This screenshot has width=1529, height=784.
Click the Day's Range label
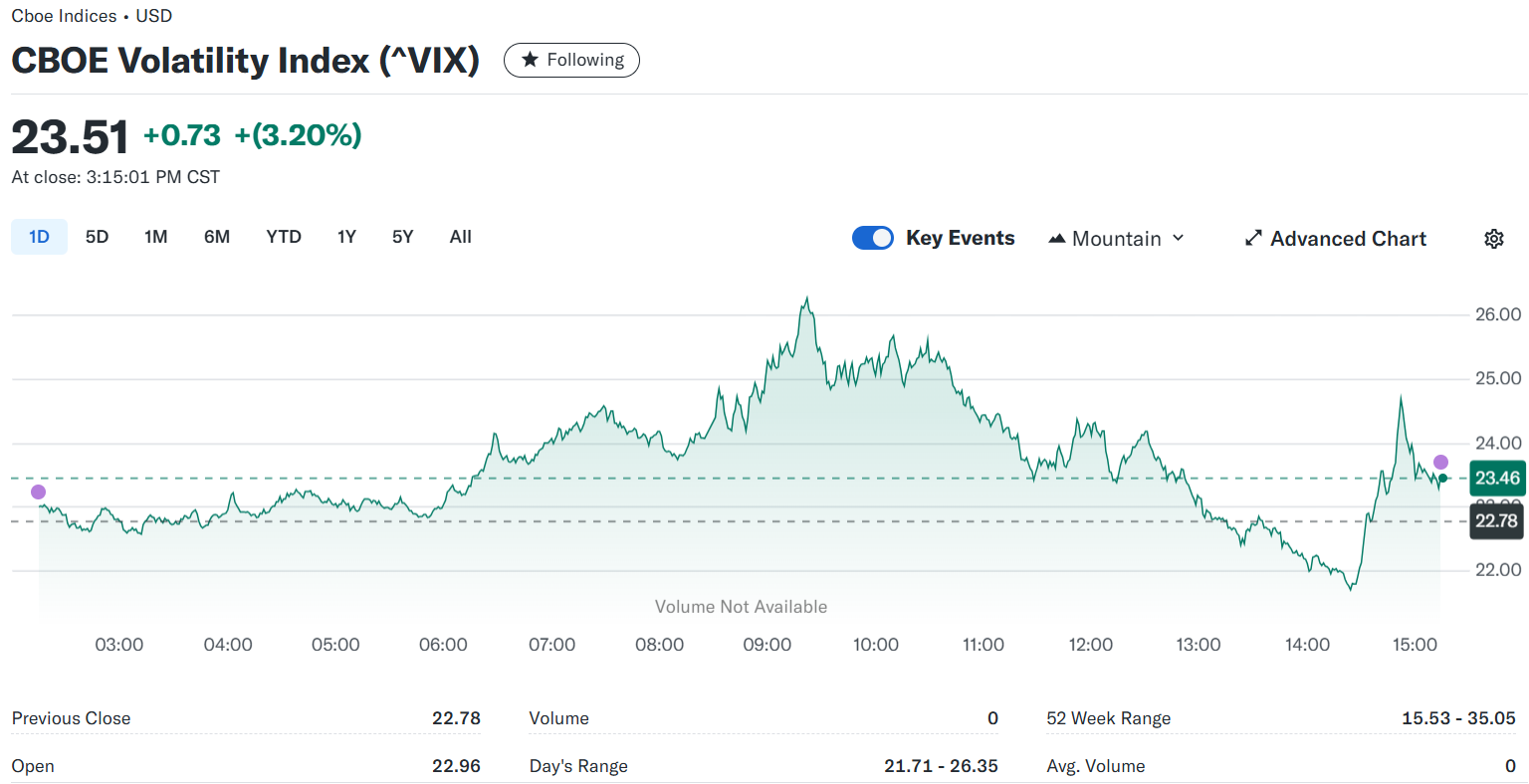click(578, 766)
